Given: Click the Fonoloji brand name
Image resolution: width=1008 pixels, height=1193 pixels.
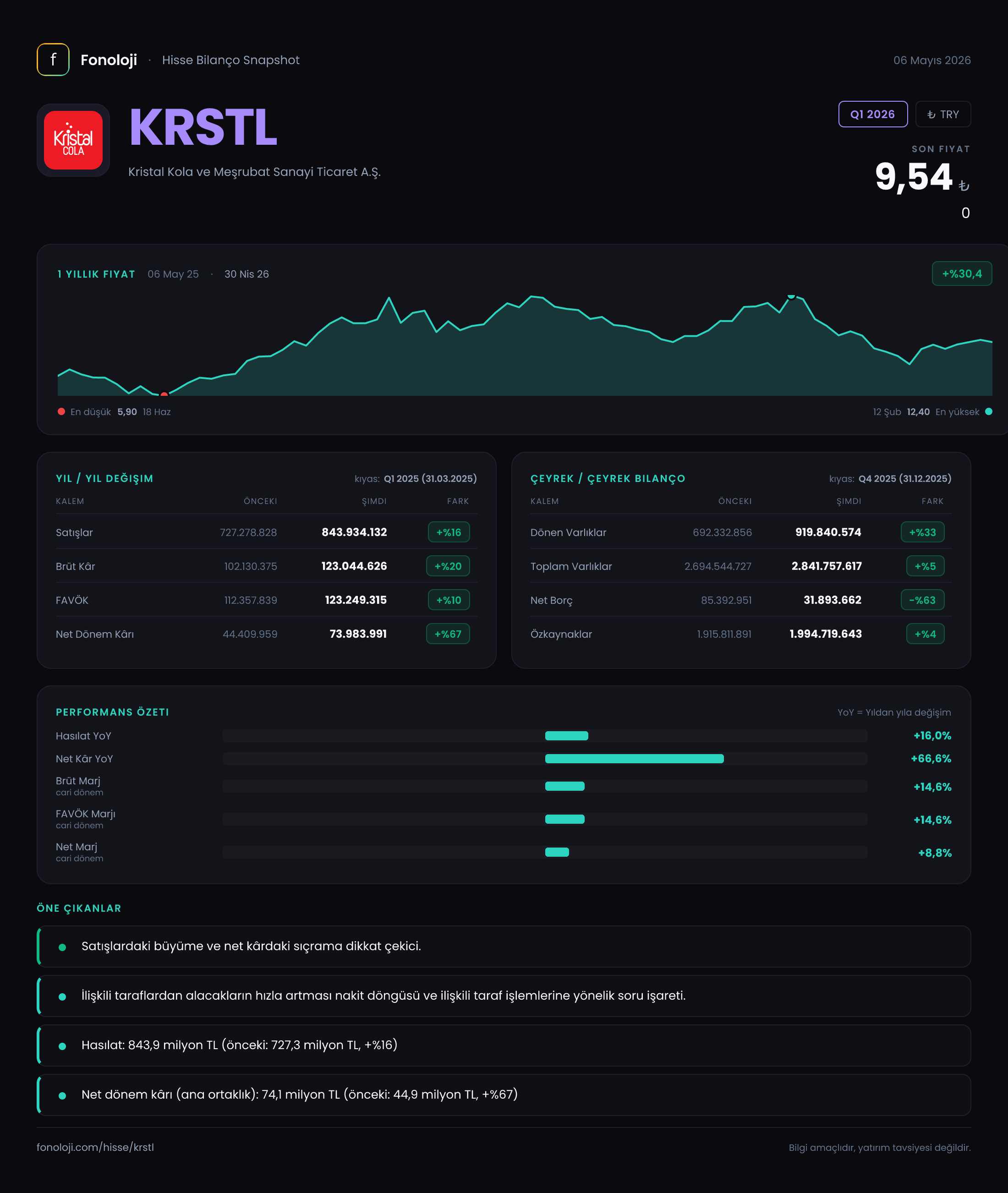Looking at the screenshot, I should pyautogui.click(x=109, y=60).
